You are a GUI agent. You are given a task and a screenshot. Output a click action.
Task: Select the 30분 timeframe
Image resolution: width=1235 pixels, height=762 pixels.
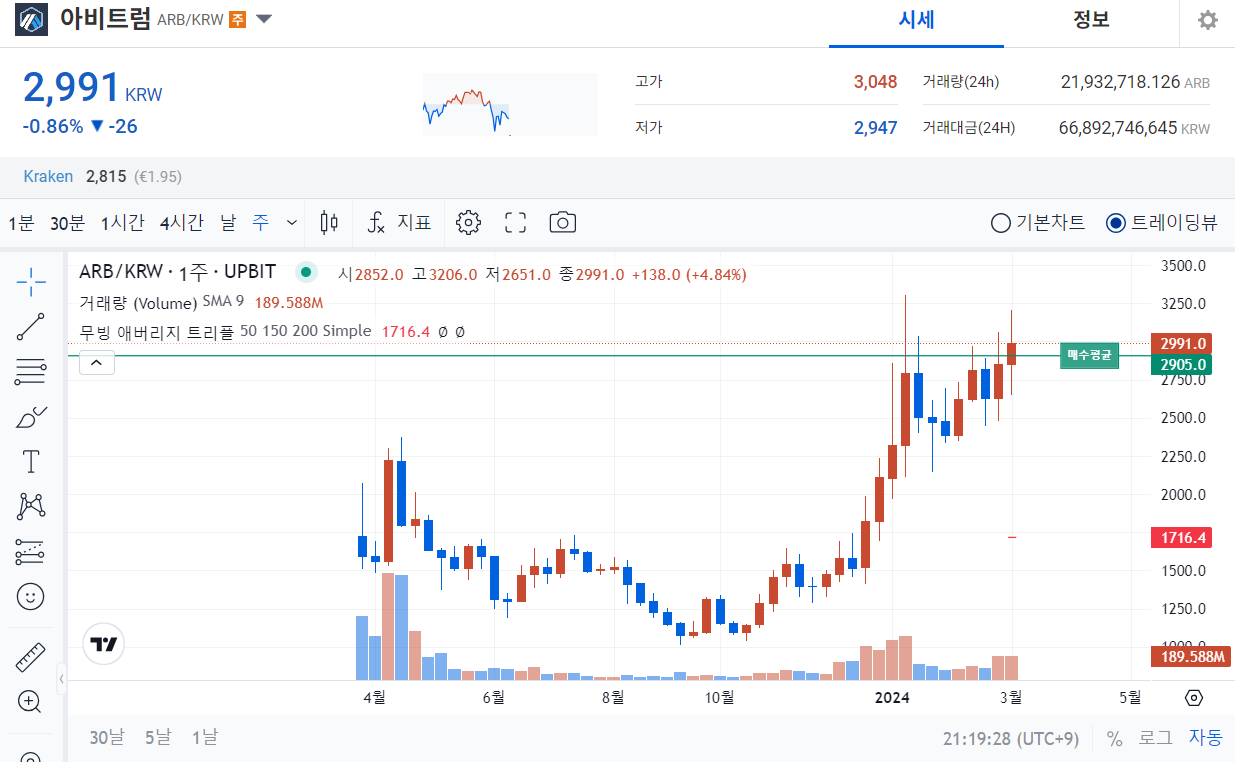(67, 223)
